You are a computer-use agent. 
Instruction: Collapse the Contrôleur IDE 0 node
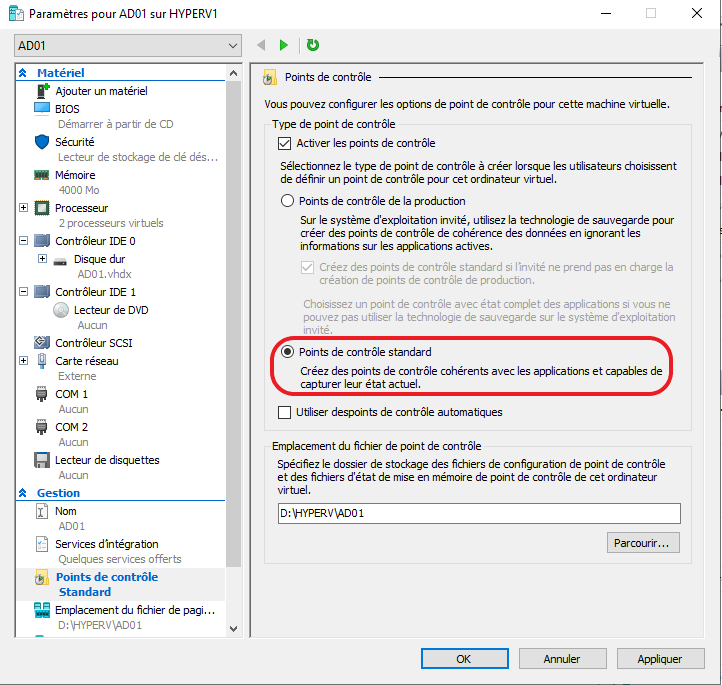(x=24, y=241)
